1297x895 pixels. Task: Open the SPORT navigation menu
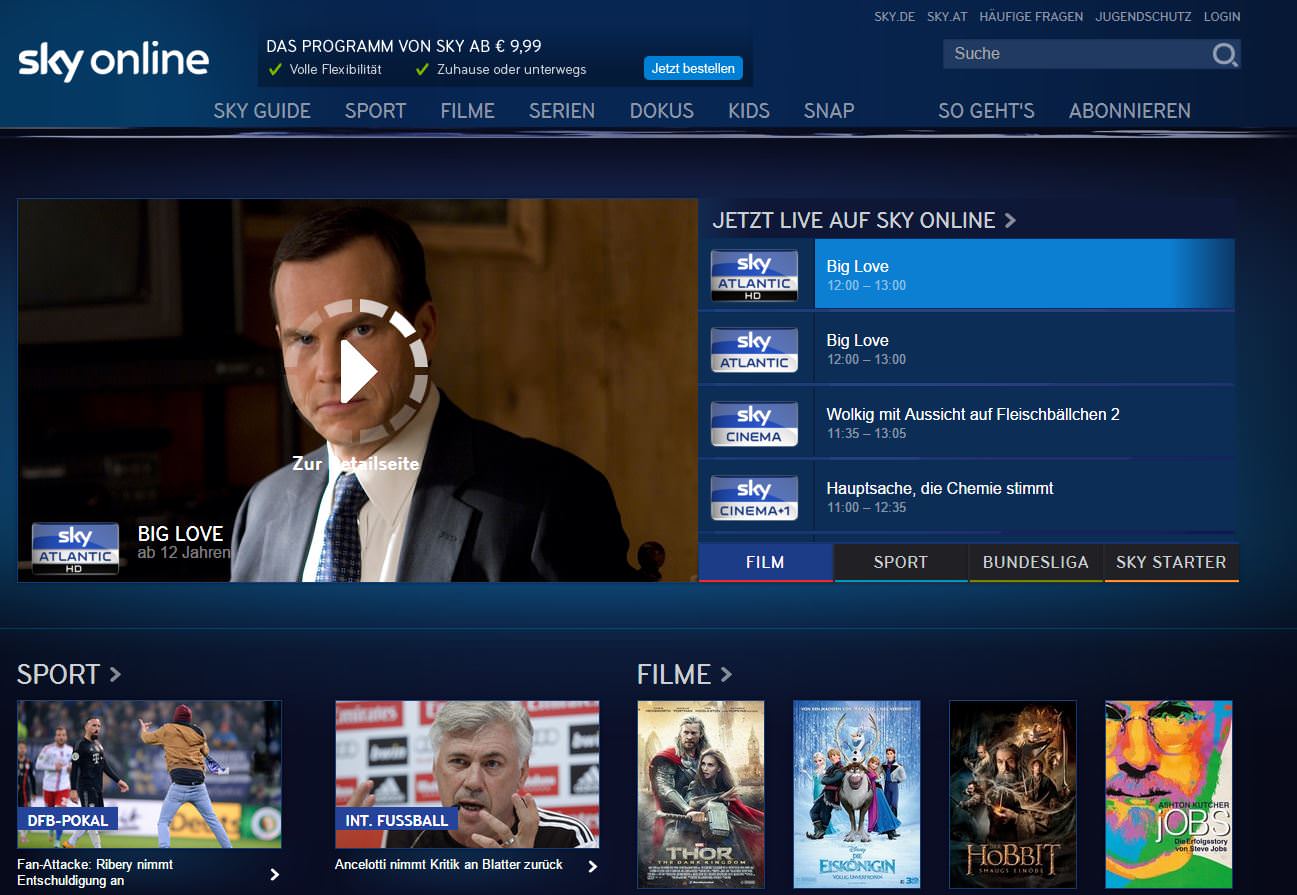tap(375, 111)
